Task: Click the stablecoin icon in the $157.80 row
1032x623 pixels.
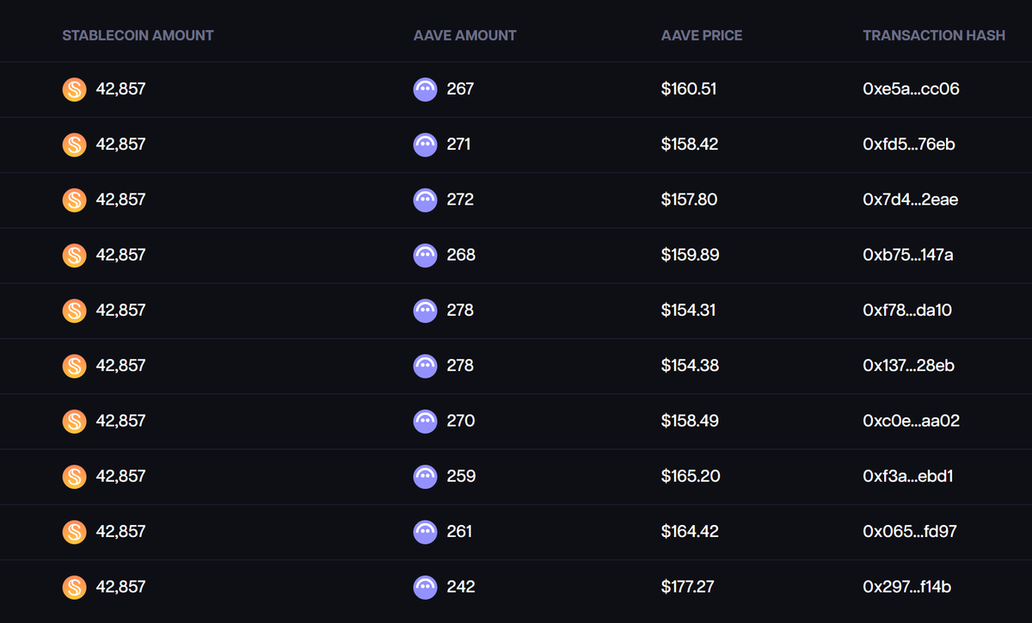Action: point(74,200)
